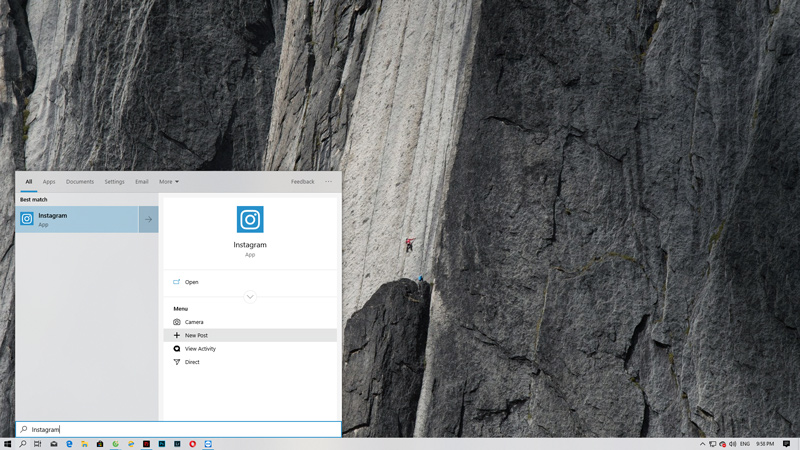Click the Task View taskbar icon

click(x=38, y=443)
